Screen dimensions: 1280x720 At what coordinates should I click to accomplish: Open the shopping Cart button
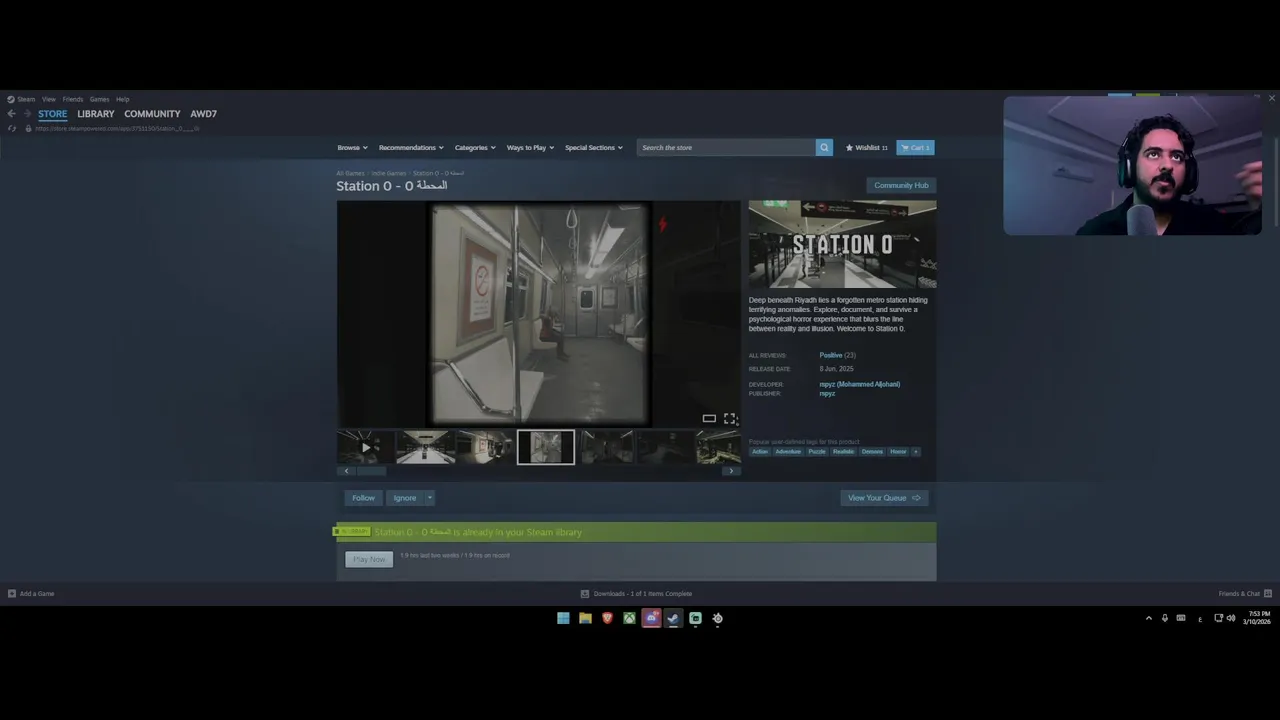pos(915,147)
